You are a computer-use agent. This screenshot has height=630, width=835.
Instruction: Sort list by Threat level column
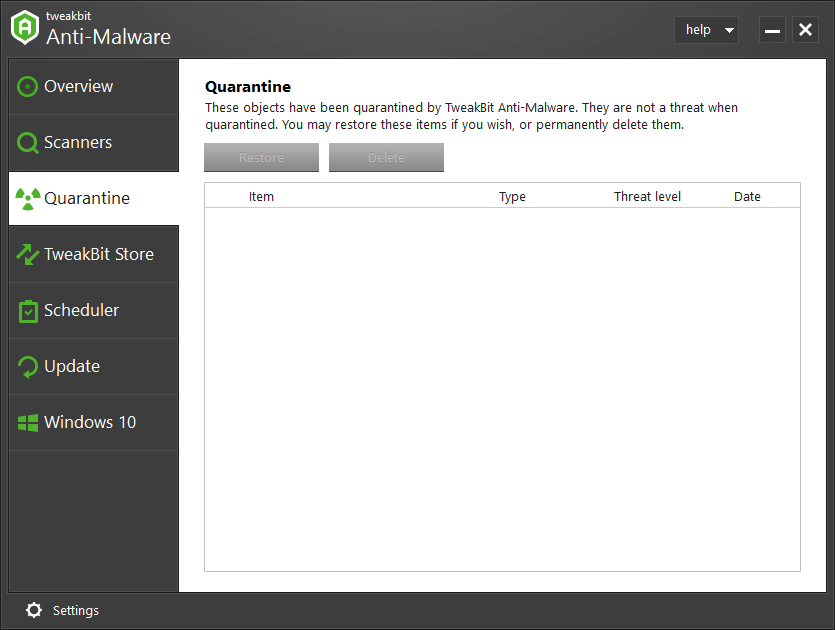(647, 197)
